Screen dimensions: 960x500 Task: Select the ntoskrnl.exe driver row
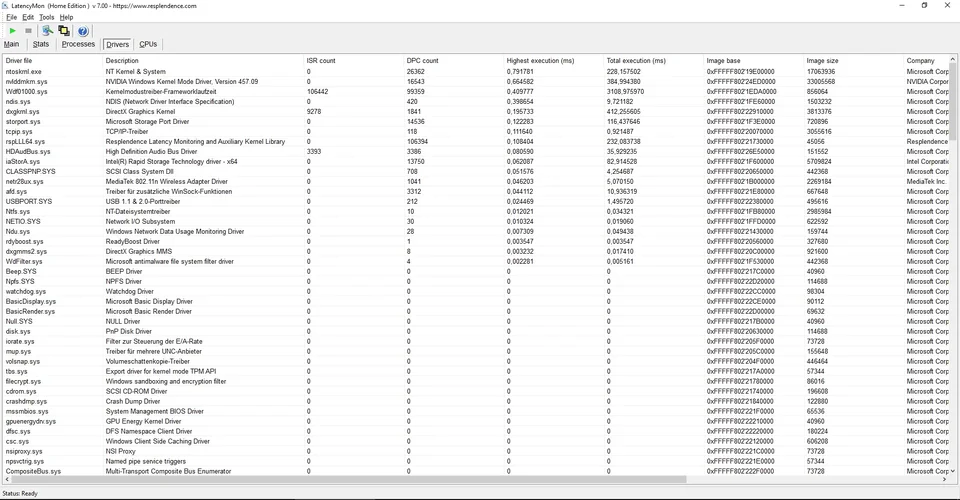476,72
